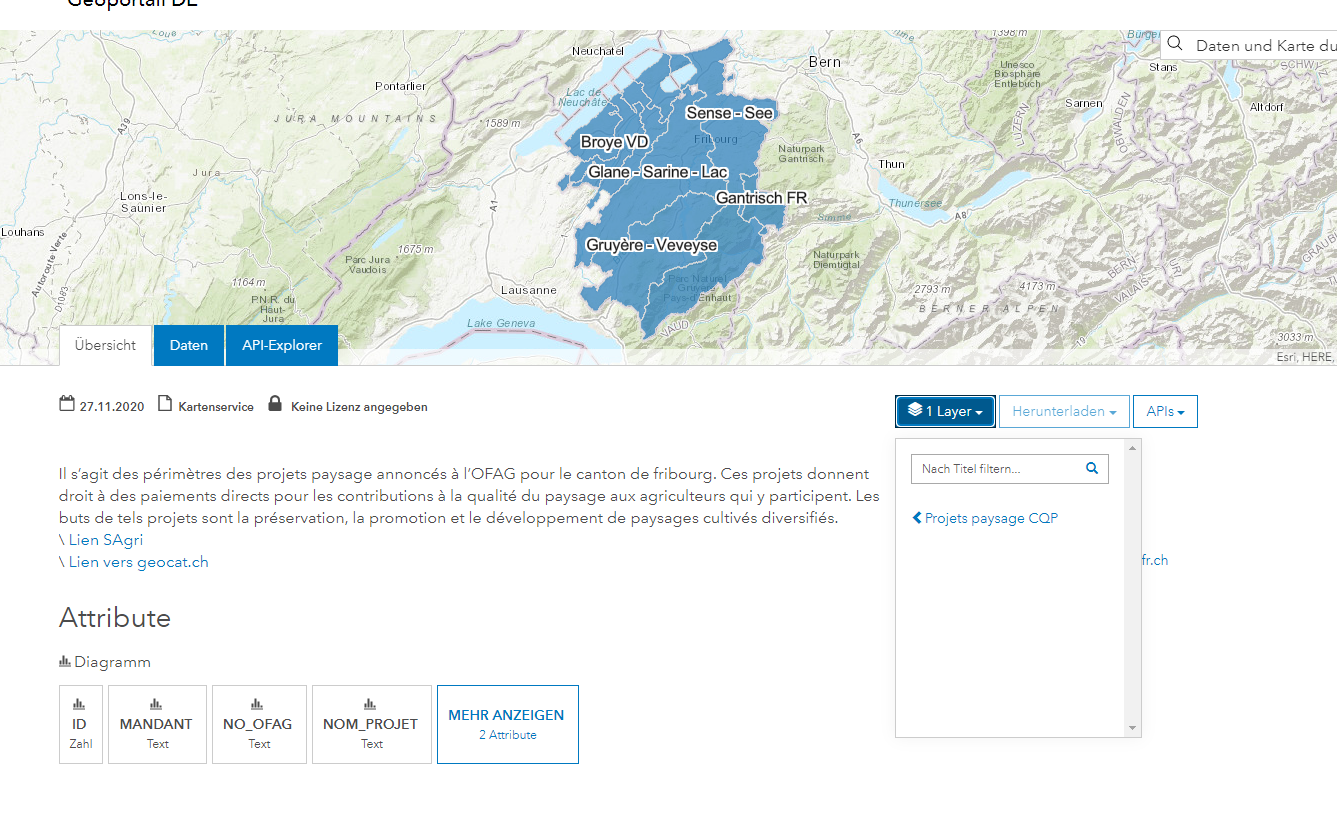Click the Attribute heading
Viewport: 1337px width, 832px height.
click(115, 618)
